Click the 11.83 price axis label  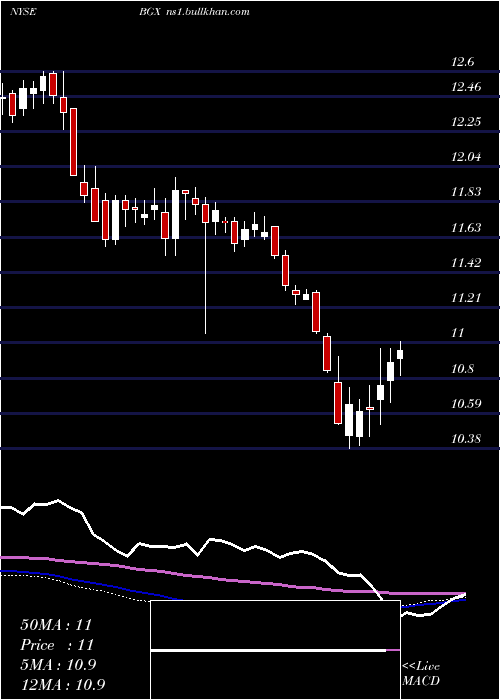466,192
